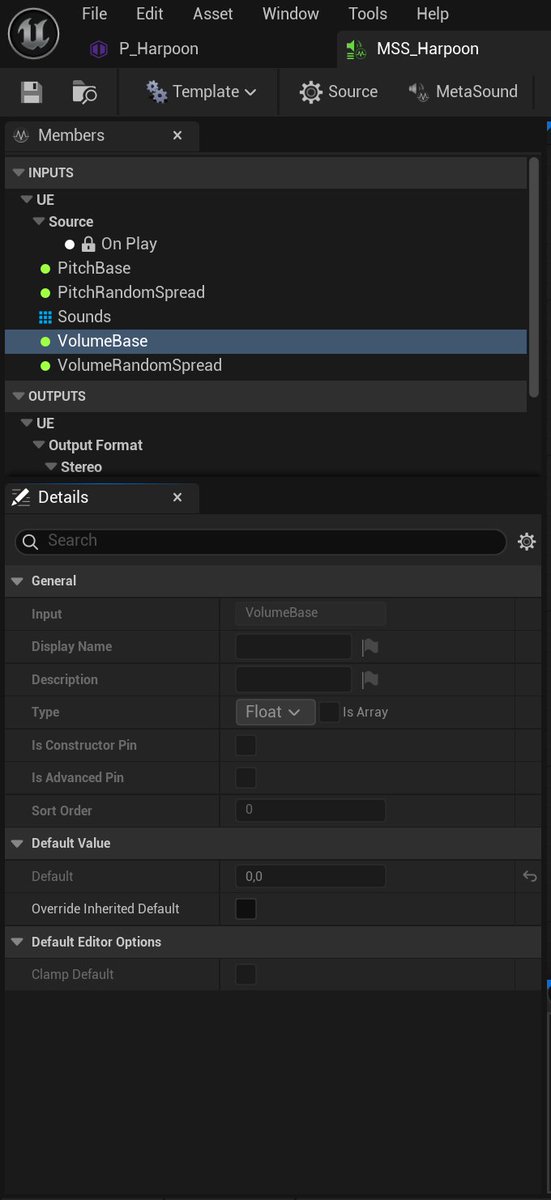551x1200 pixels.
Task: Open Details view options gear
Action: click(x=527, y=541)
